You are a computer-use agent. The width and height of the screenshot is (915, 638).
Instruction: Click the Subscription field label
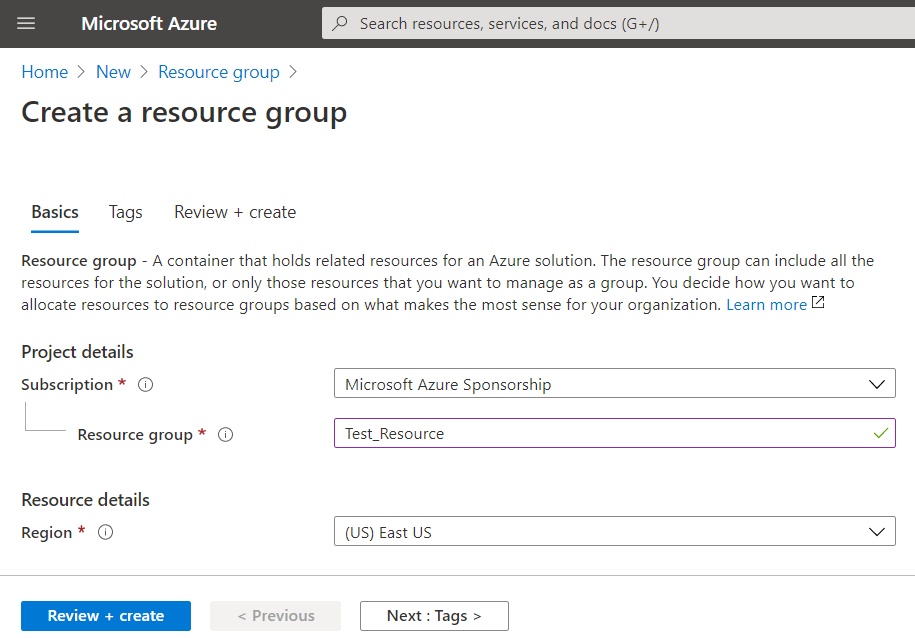pos(67,385)
